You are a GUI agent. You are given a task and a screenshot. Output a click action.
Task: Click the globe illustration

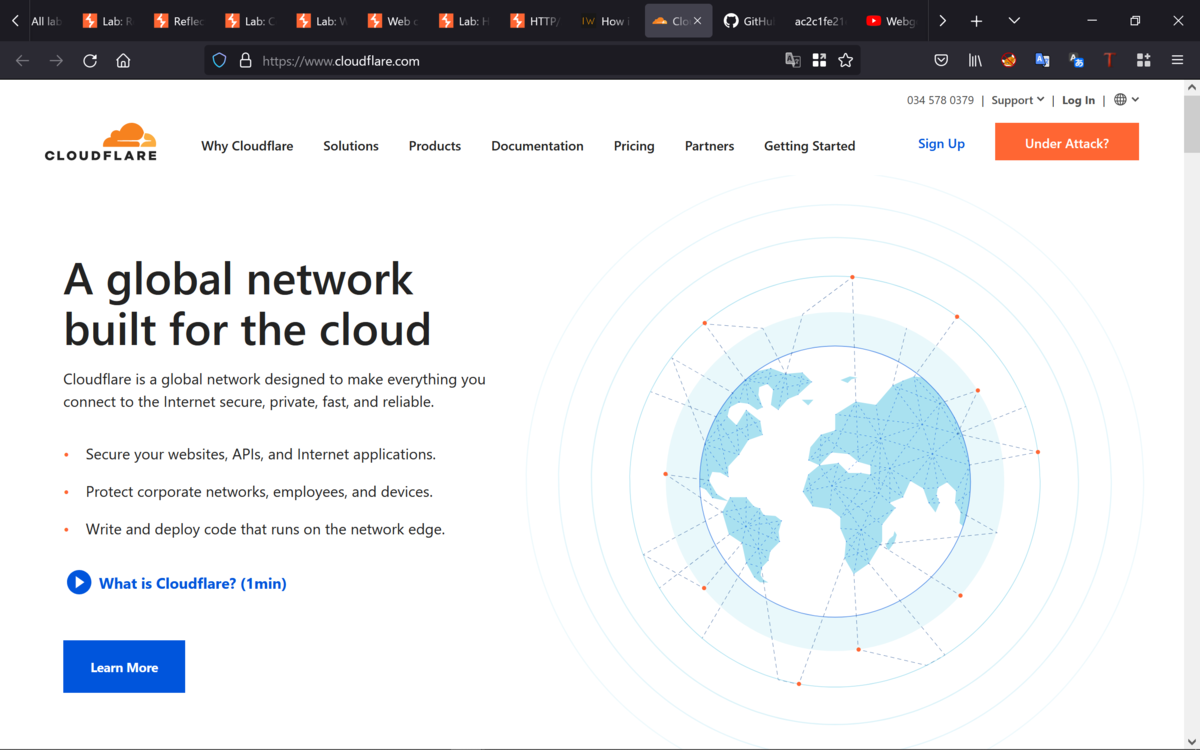pos(835,480)
